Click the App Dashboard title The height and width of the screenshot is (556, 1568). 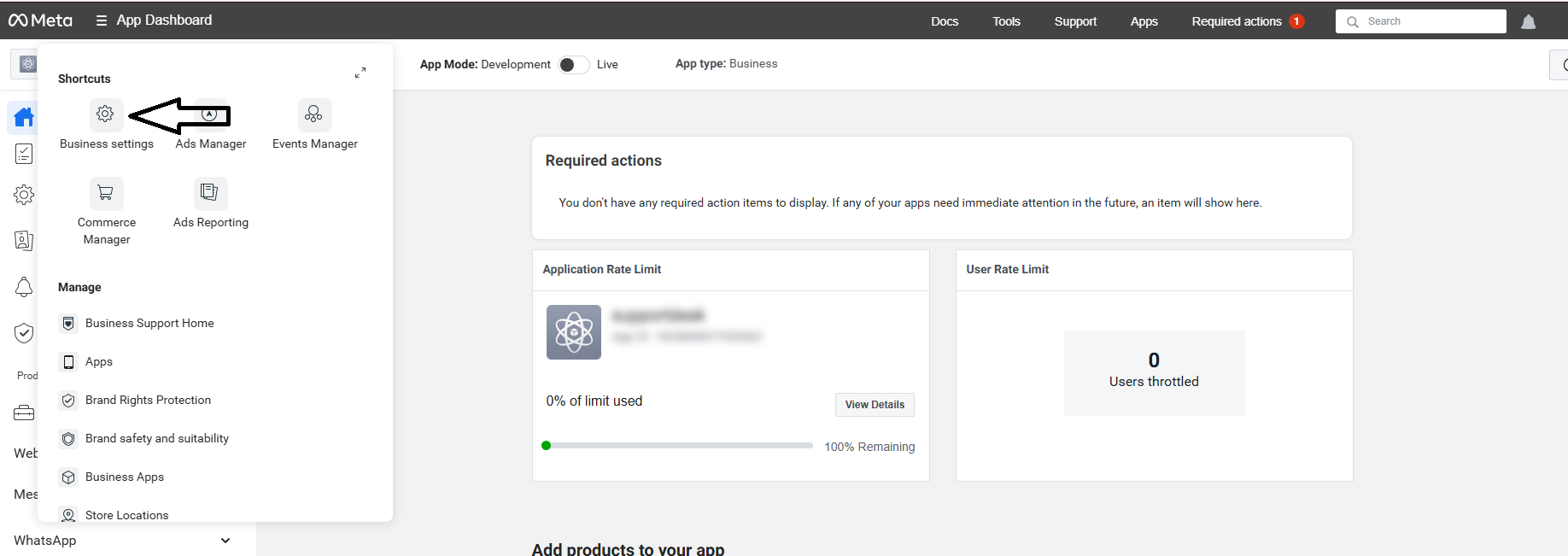click(x=164, y=20)
